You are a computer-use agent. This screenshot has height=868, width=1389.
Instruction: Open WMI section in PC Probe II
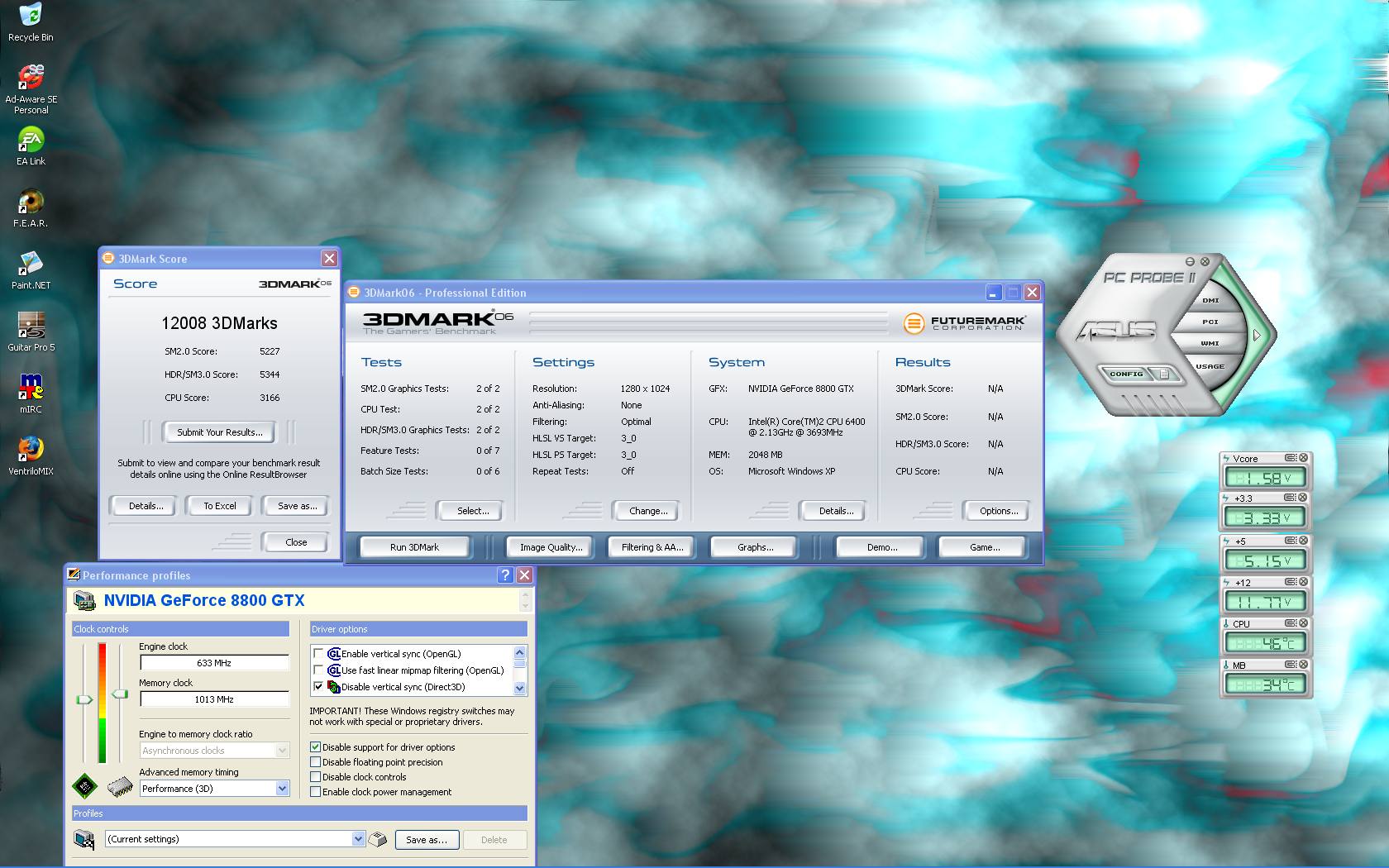pyautogui.click(x=1210, y=343)
